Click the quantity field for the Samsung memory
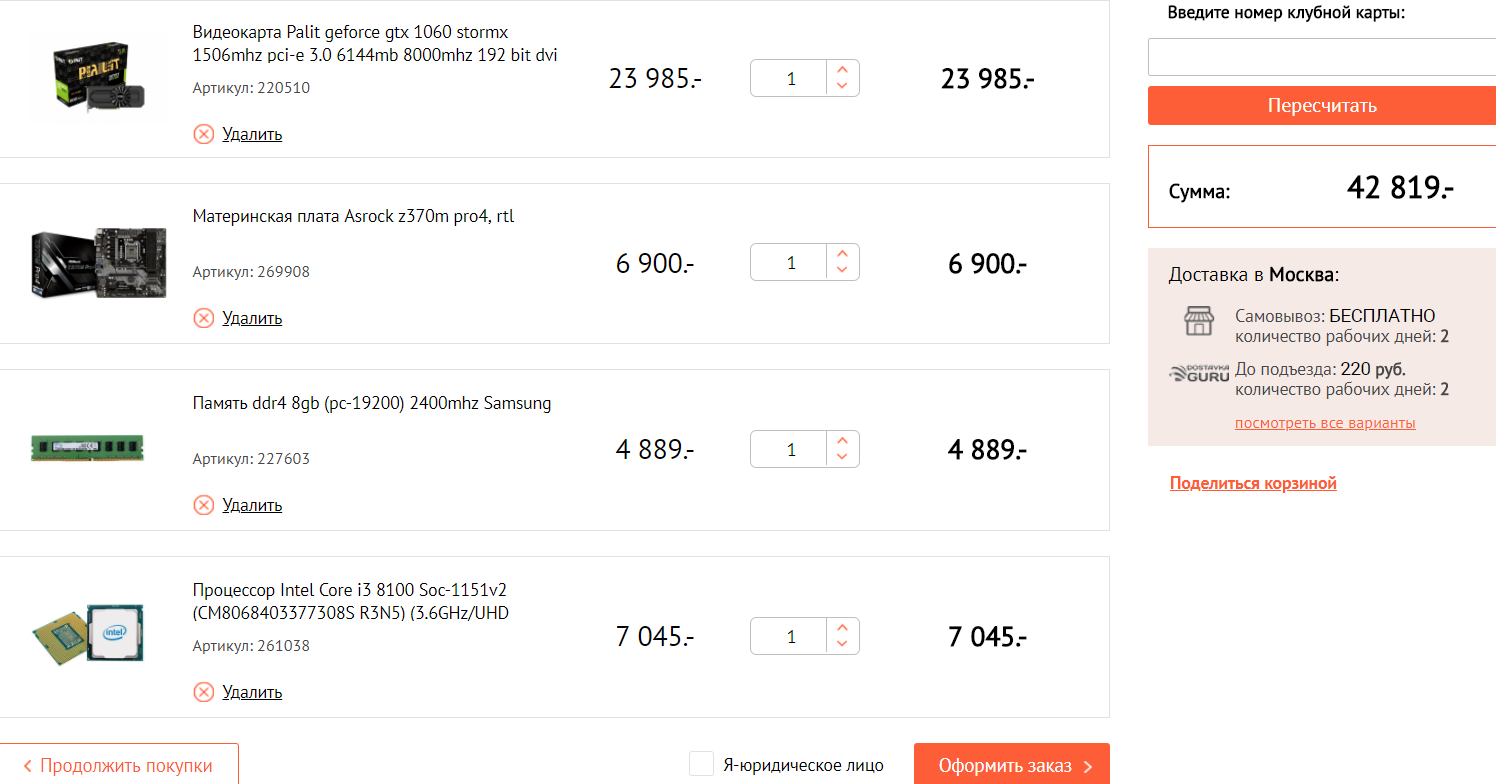The image size is (1496, 784). (790, 450)
